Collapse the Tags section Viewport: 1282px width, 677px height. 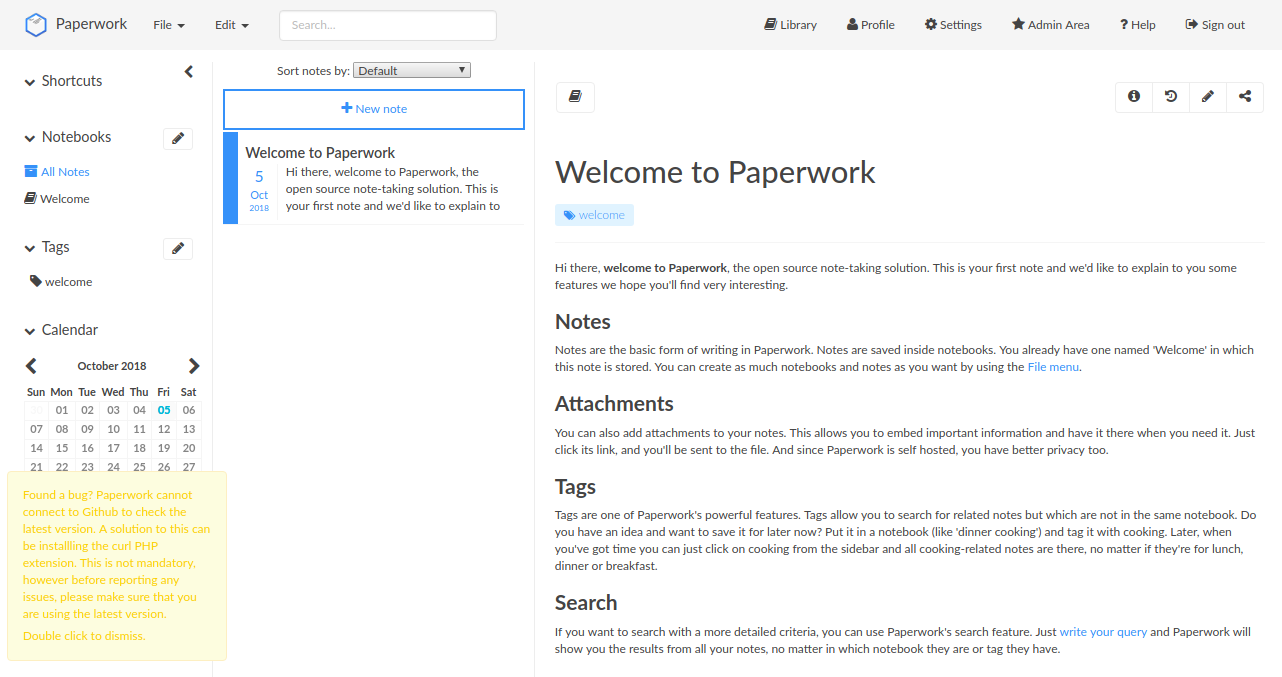coord(46,247)
